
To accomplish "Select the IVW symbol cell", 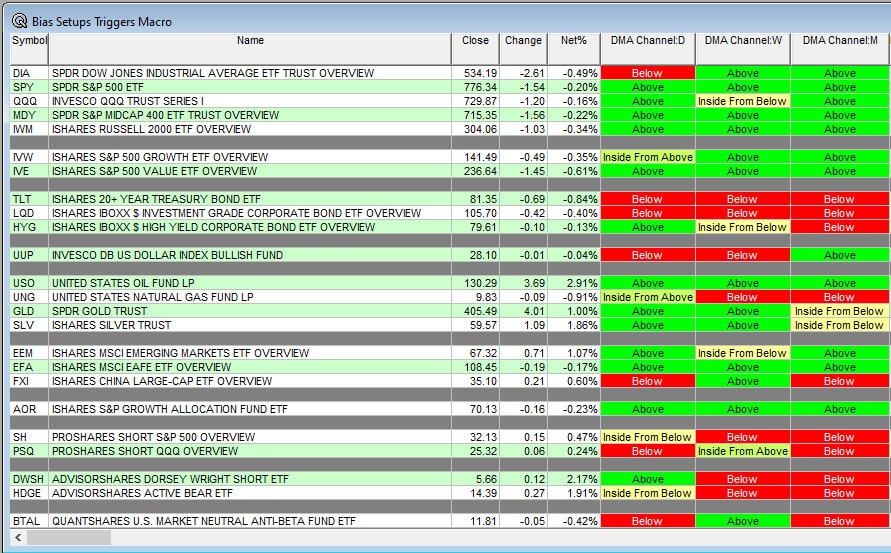I will [x=30, y=157].
